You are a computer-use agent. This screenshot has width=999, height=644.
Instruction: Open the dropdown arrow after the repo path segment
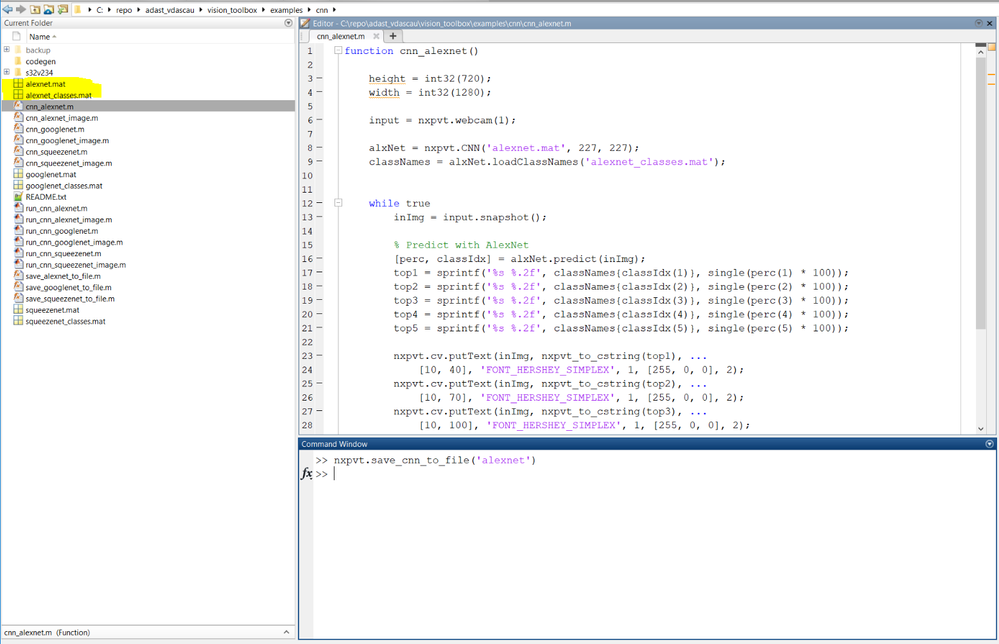click(138, 10)
